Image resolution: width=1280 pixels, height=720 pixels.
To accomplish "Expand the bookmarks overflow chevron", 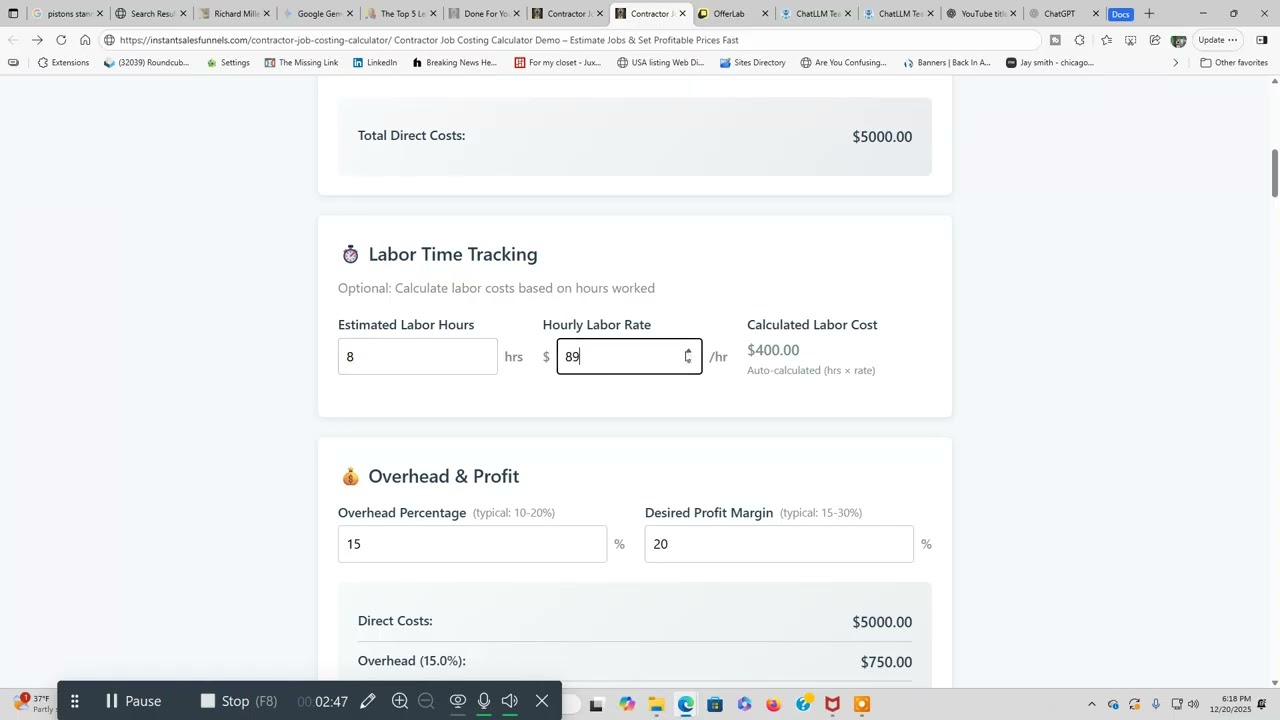I will (x=1175, y=62).
